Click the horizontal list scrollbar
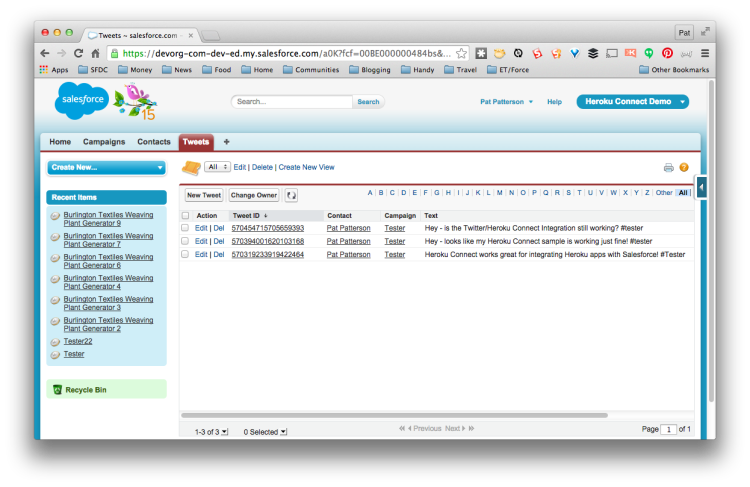The height and width of the screenshot is (487, 750). [394, 415]
